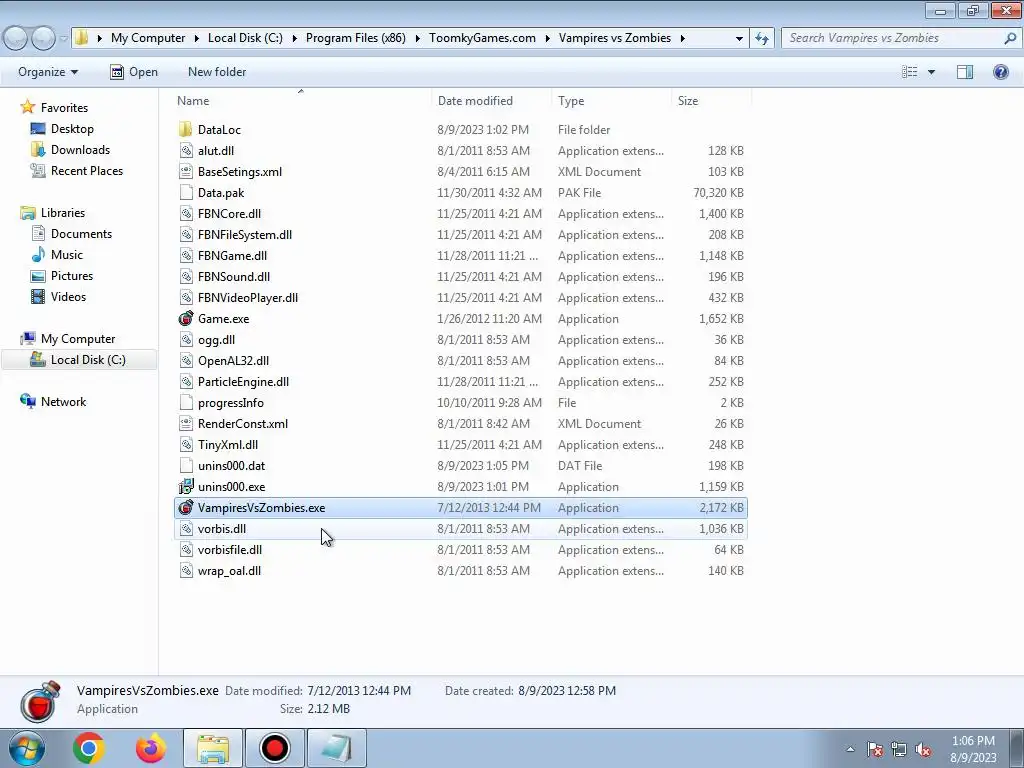This screenshot has width=1024, height=768.
Task: Select the BaseSetings.xml file icon
Action: pos(185,171)
